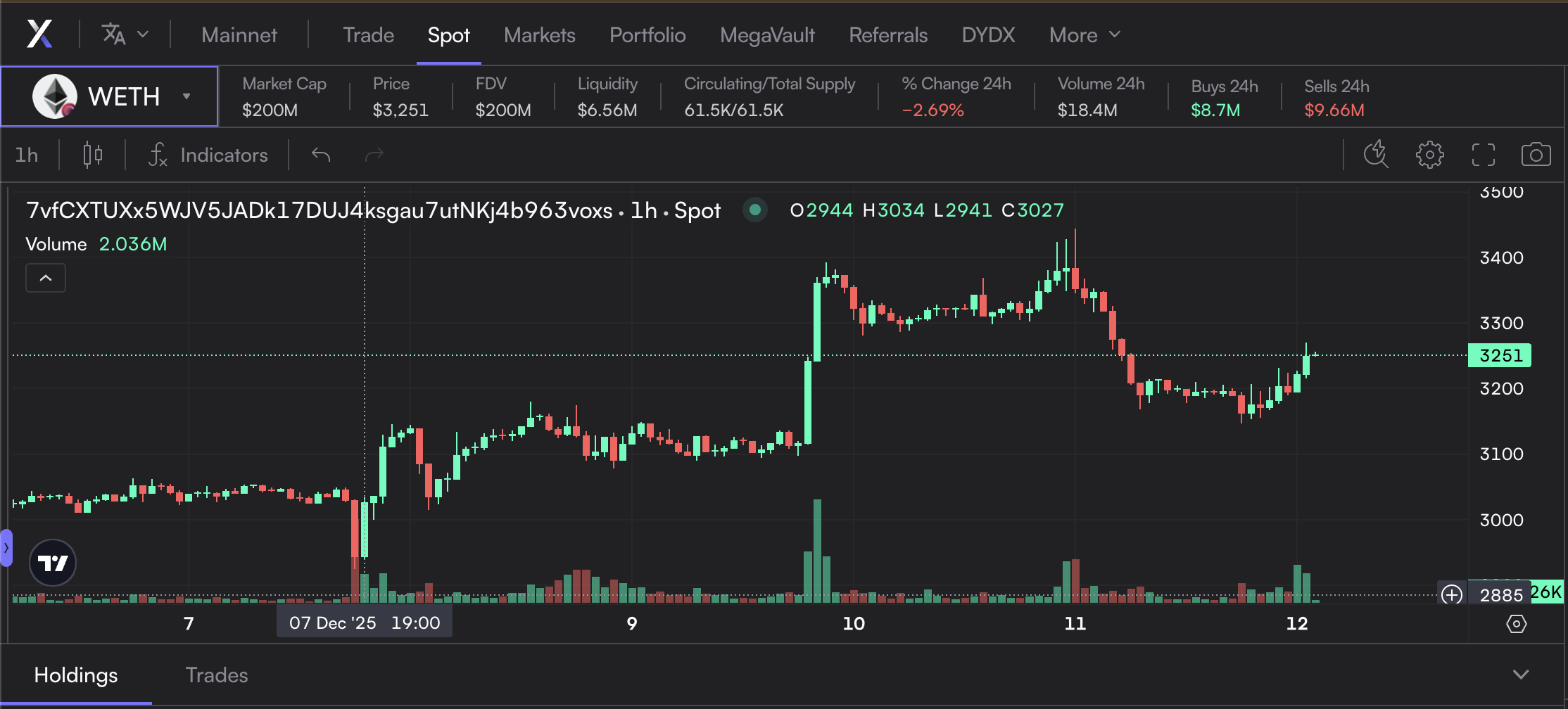
Task: Click the dYdX X logo
Action: 39,34
